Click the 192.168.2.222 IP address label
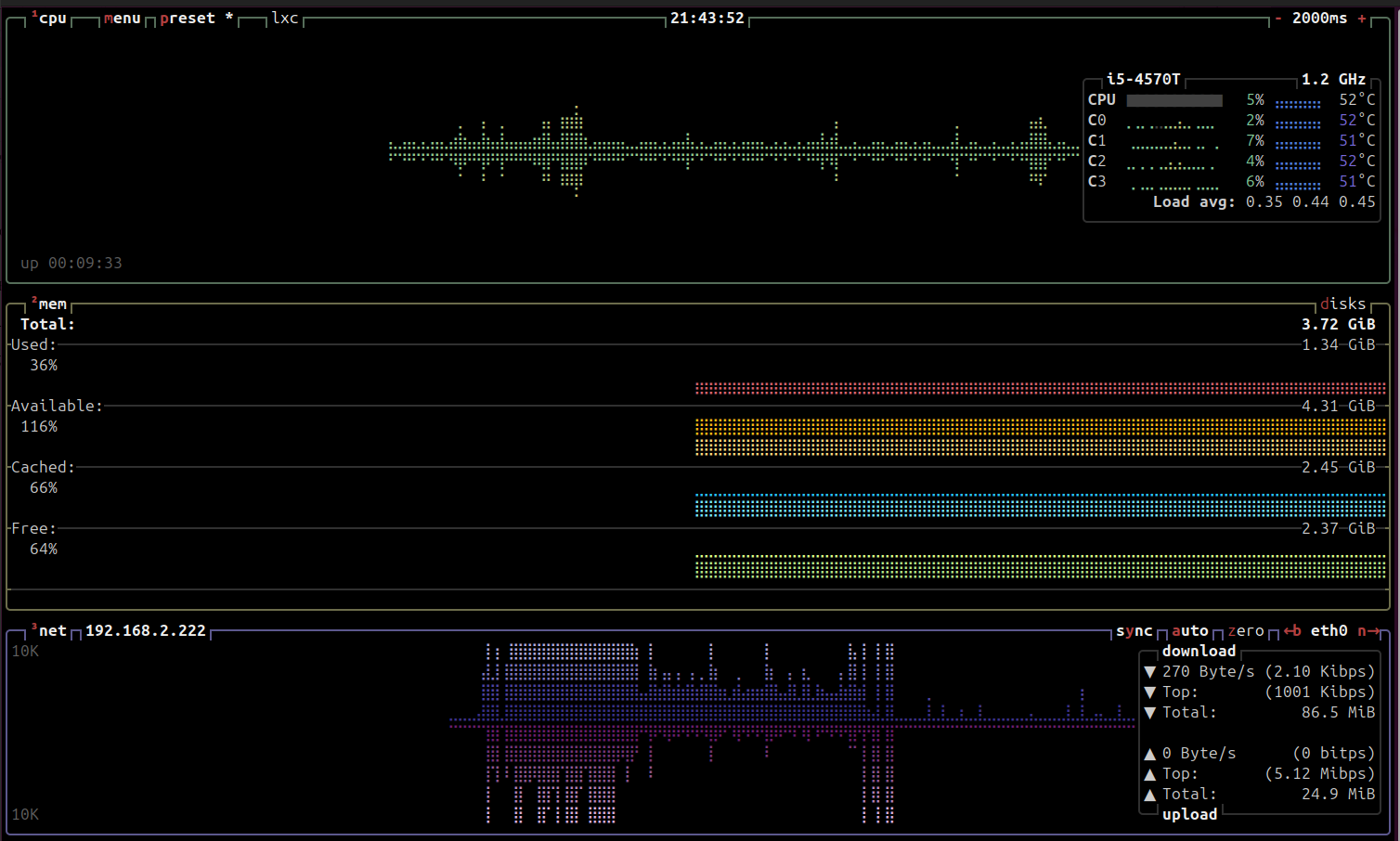 tap(146, 631)
